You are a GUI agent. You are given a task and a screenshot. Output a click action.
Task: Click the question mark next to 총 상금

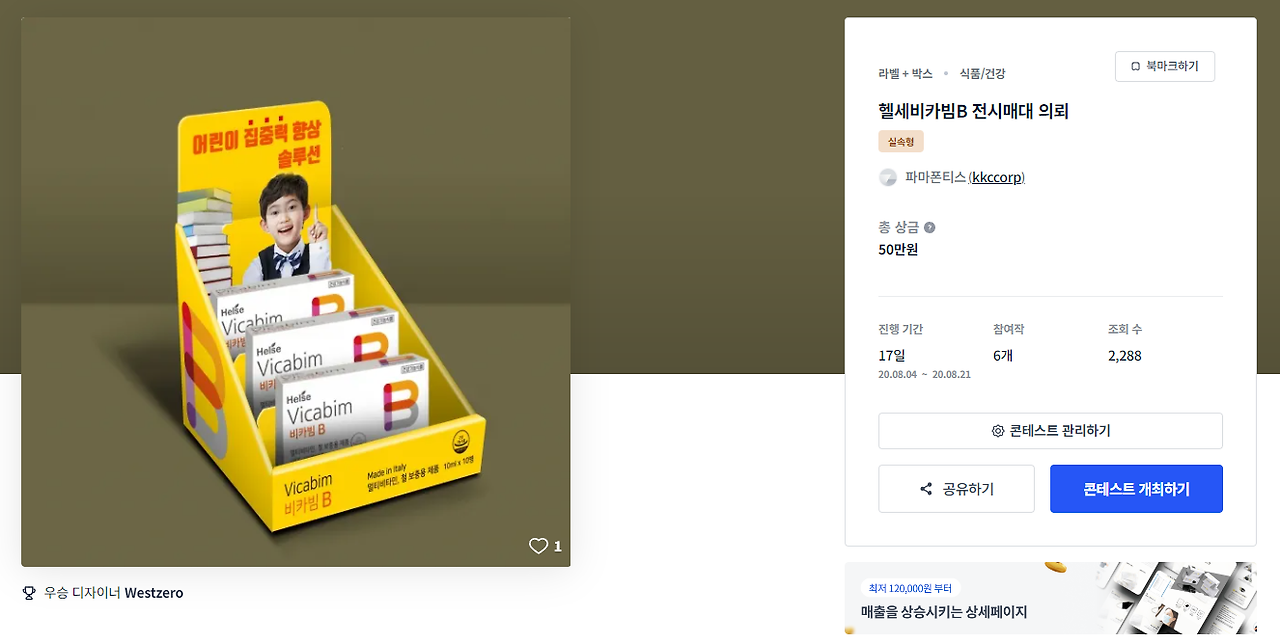click(930, 227)
